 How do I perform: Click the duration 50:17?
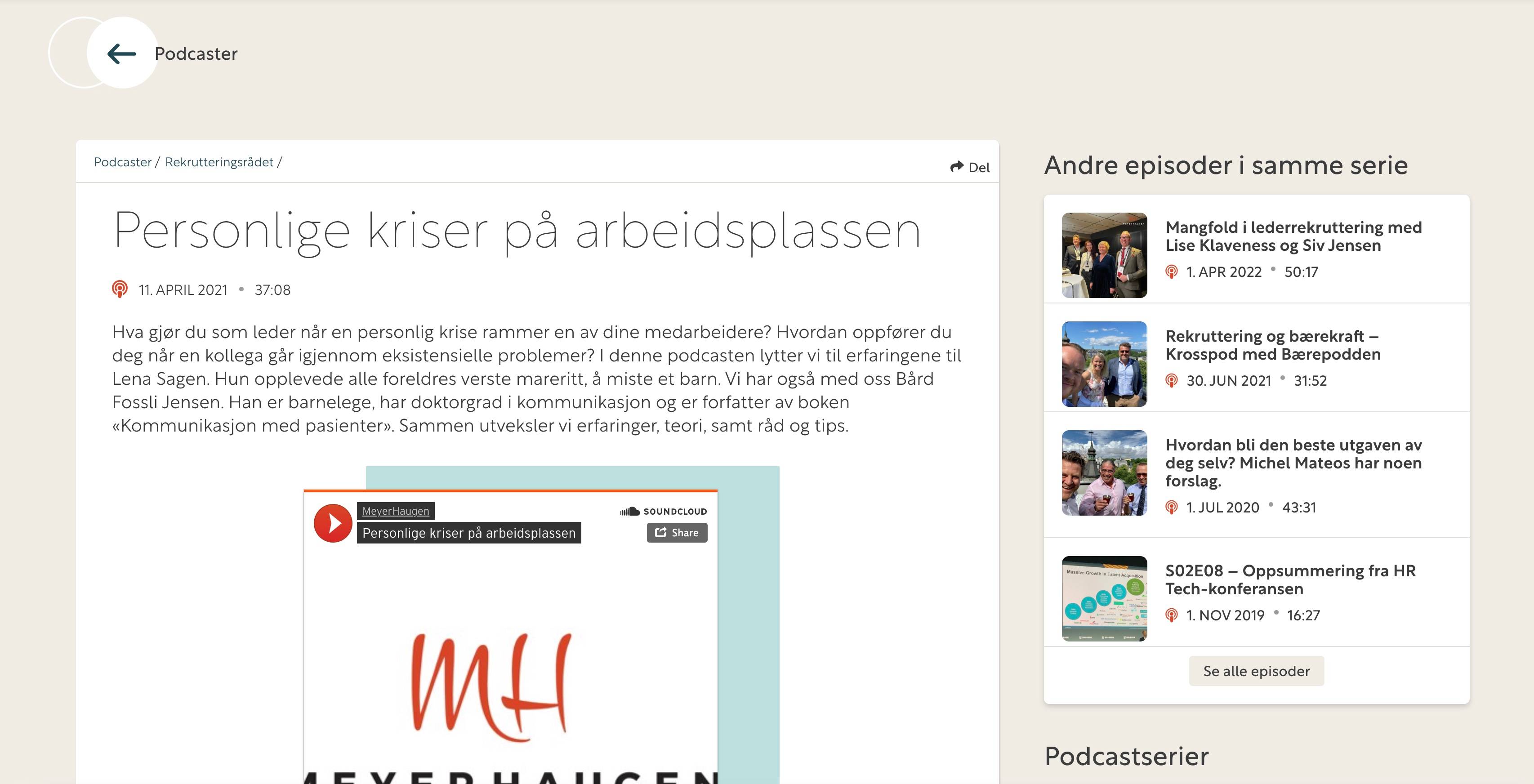coord(1301,272)
